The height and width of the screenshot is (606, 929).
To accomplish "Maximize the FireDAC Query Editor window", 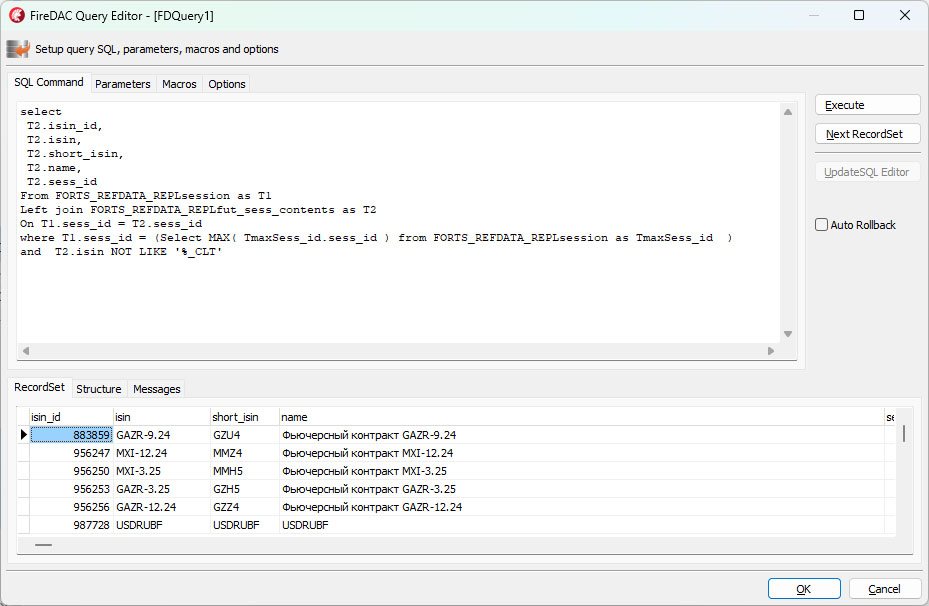I will point(858,15).
